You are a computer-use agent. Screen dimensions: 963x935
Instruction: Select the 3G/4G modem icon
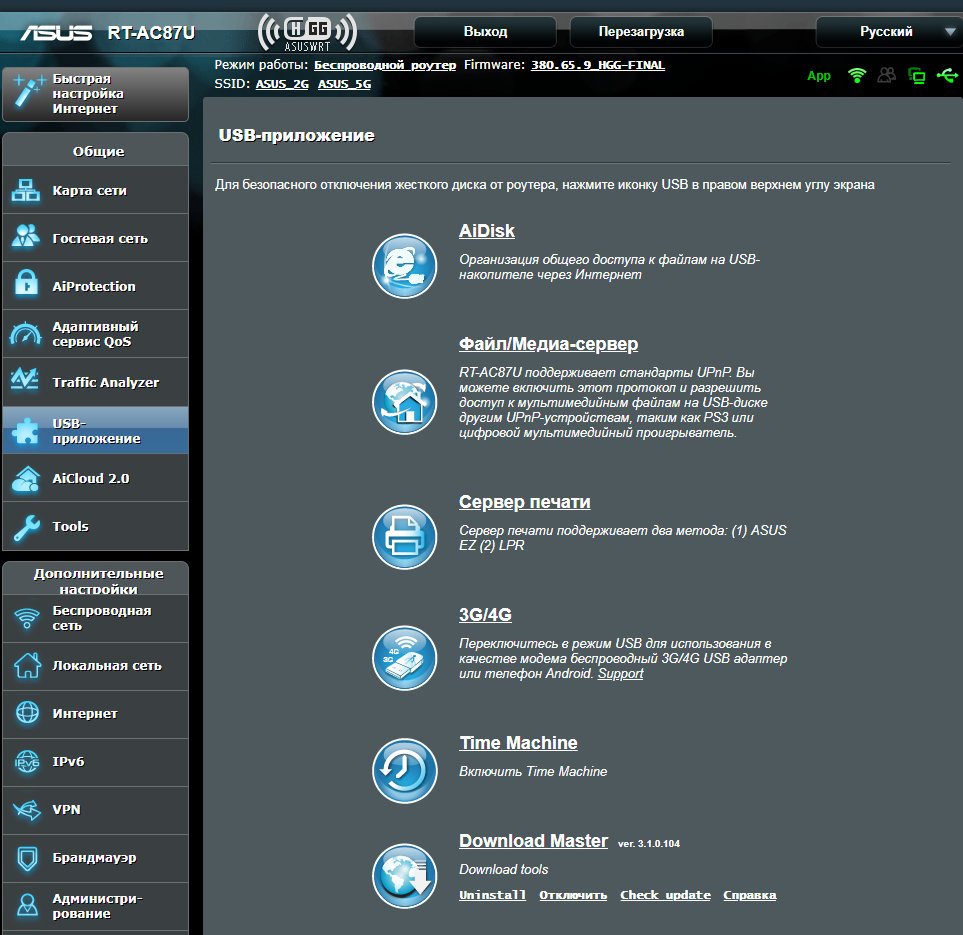(x=404, y=657)
